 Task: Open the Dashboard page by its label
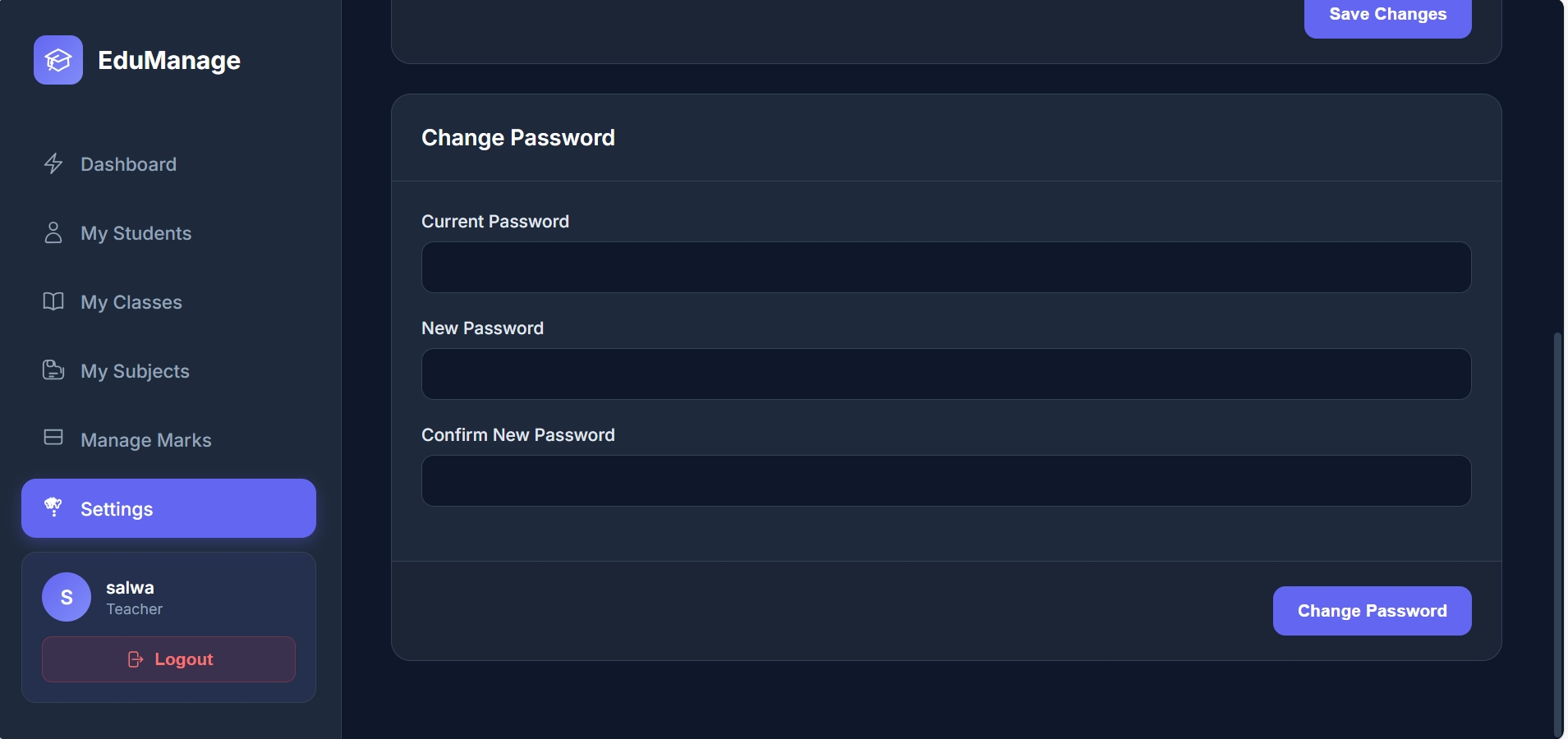point(128,164)
